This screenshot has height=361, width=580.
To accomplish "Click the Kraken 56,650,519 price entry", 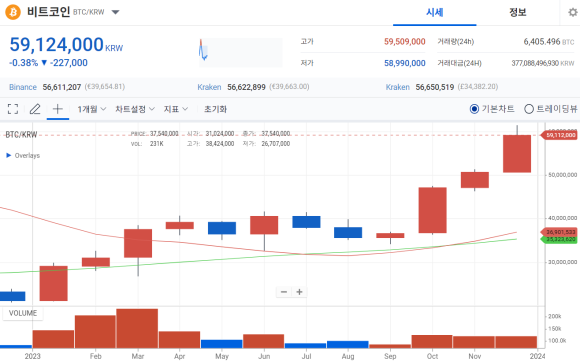I will [442, 87].
